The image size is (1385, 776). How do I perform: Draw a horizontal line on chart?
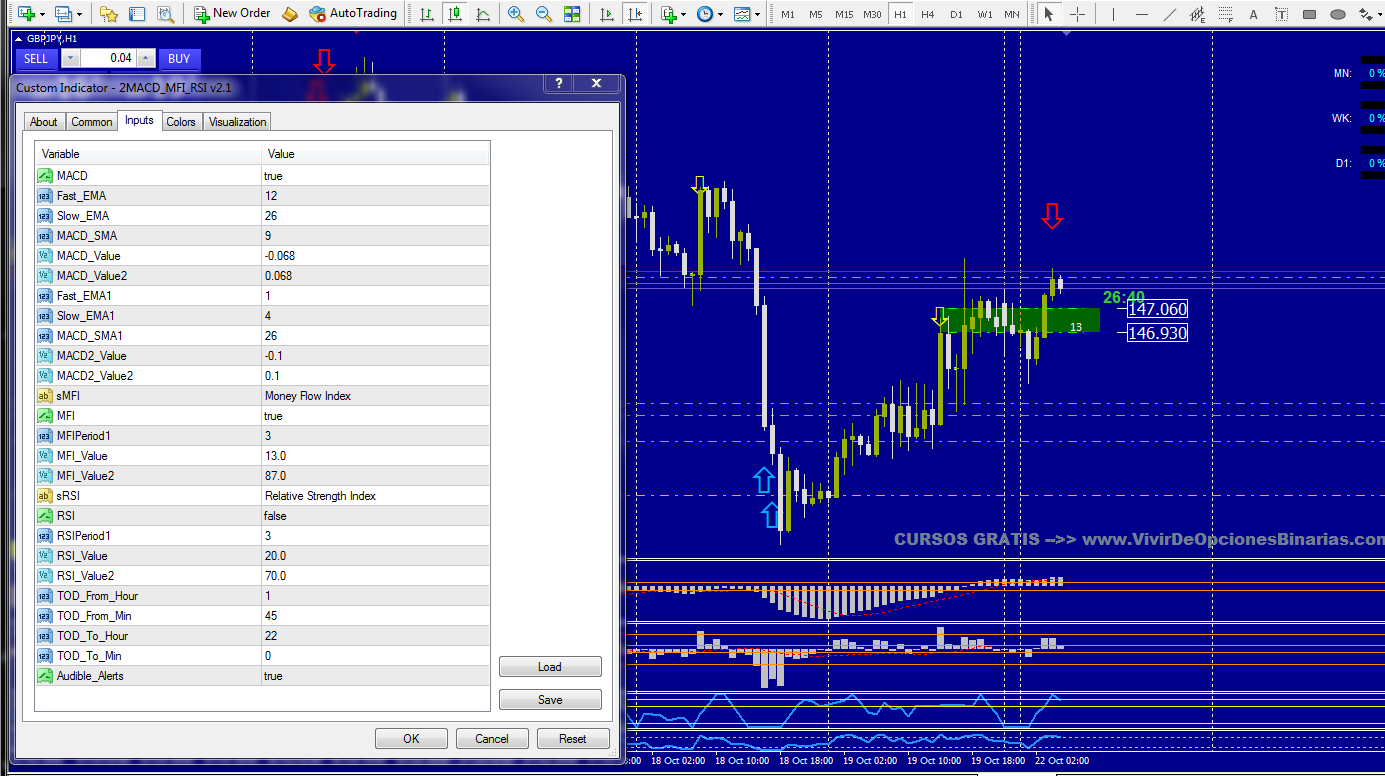(1142, 14)
